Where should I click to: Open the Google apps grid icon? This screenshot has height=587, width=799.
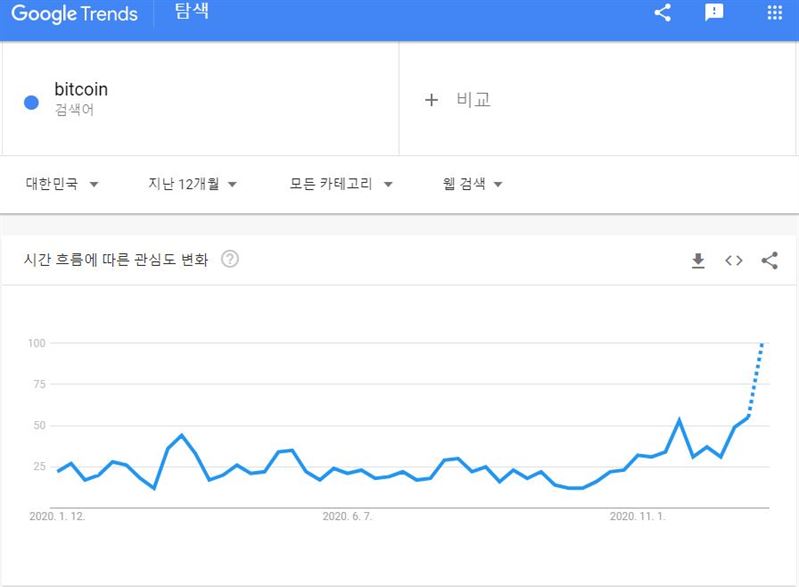coord(775,12)
